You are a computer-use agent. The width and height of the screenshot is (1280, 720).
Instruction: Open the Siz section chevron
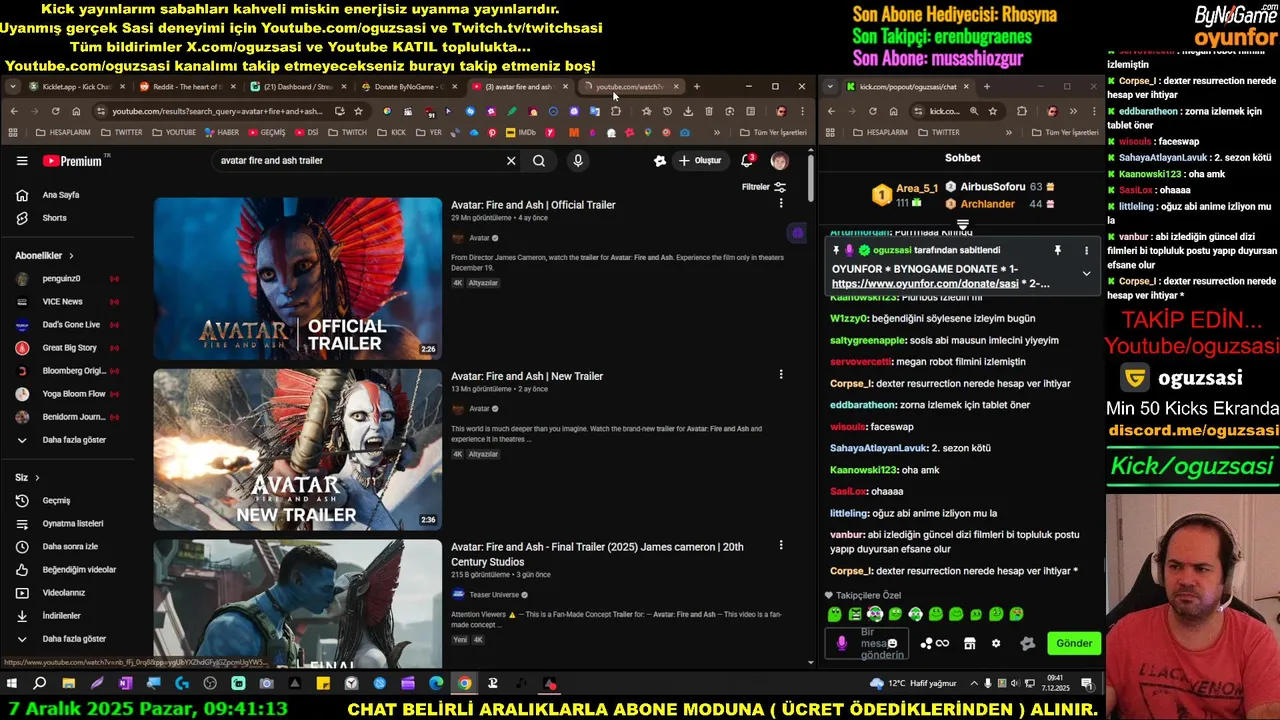[x=37, y=478]
